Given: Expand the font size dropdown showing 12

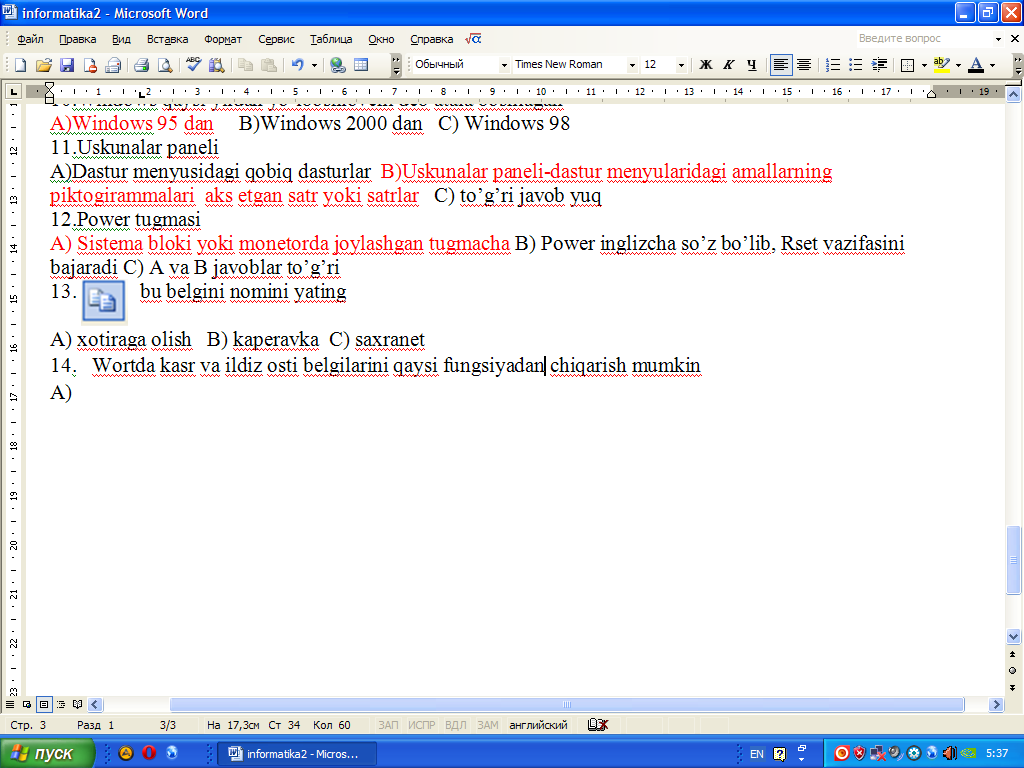Looking at the screenshot, I should [681, 65].
